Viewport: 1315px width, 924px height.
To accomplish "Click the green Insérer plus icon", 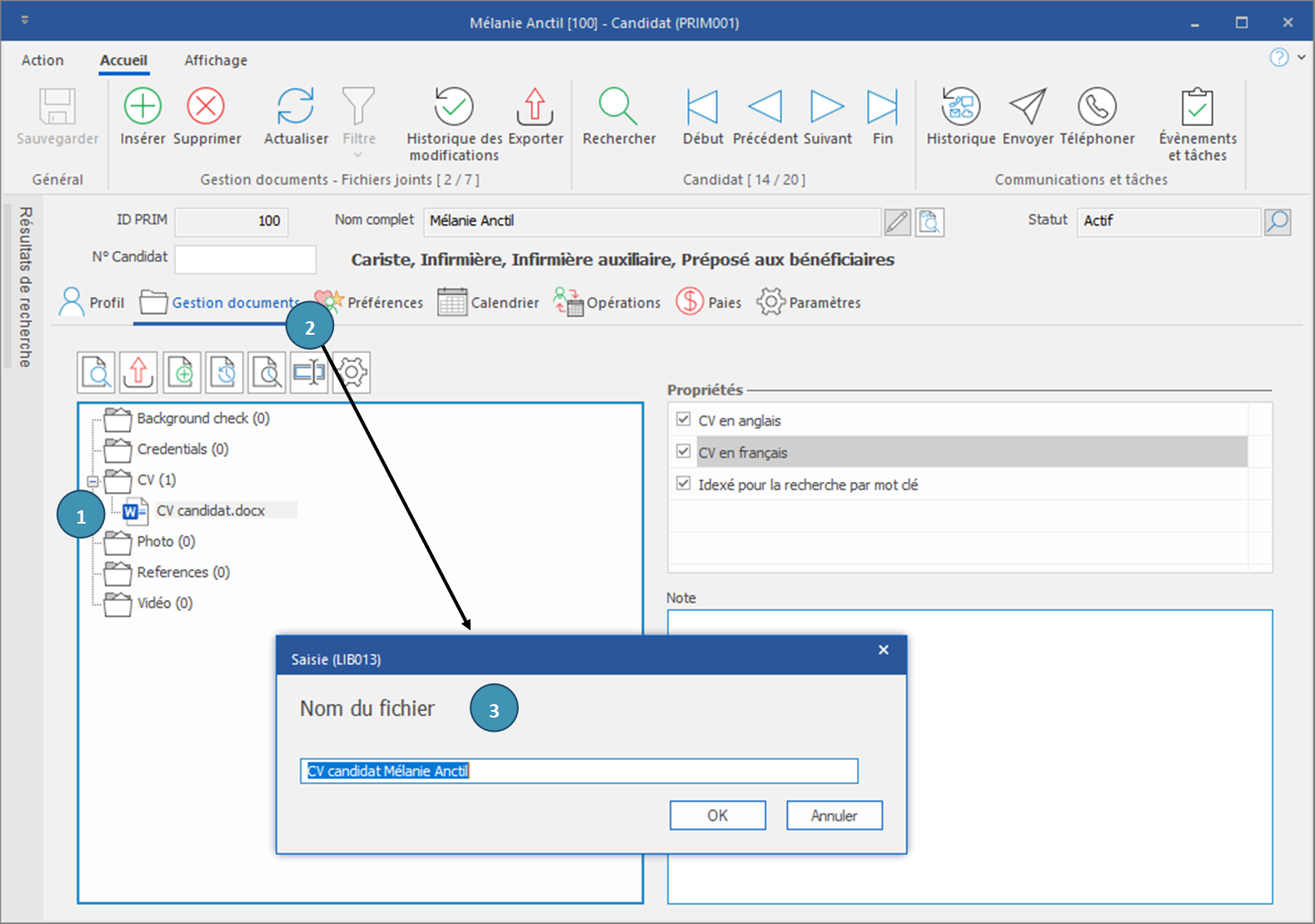I will [x=142, y=107].
